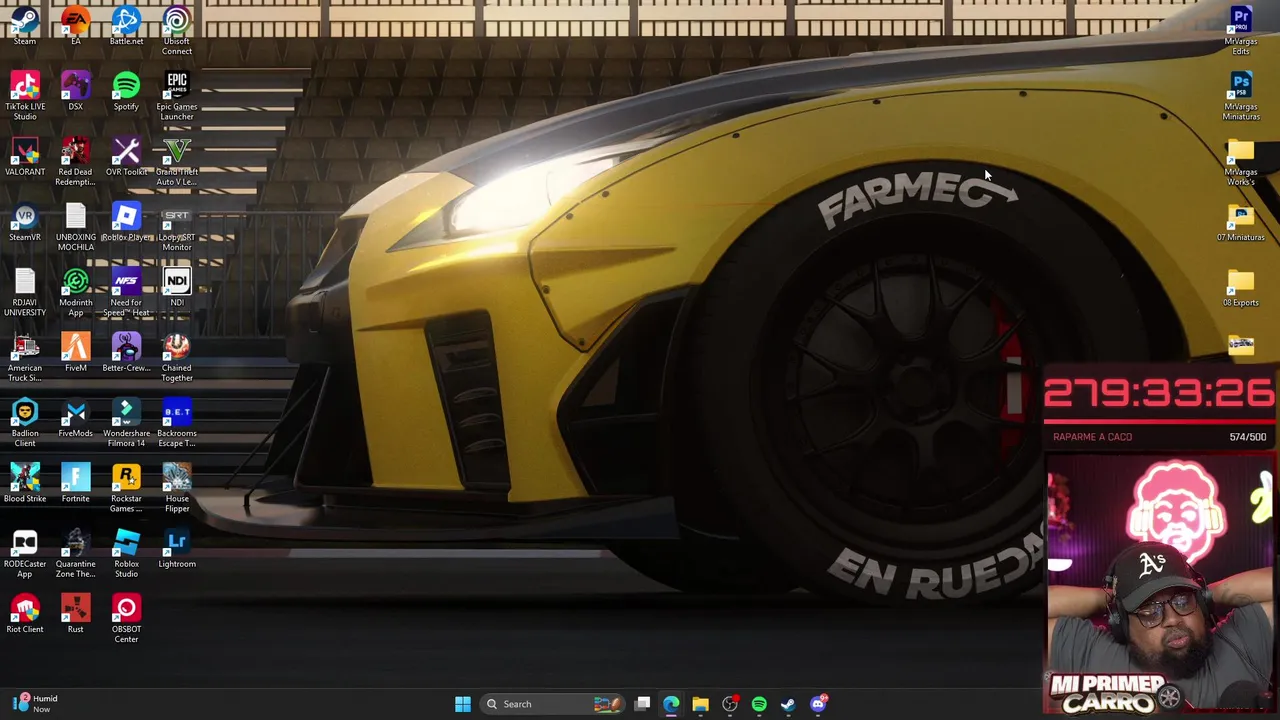Select the House Flipper shortcut
Image resolution: width=1280 pixels, height=720 pixels.
coord(177,487)
